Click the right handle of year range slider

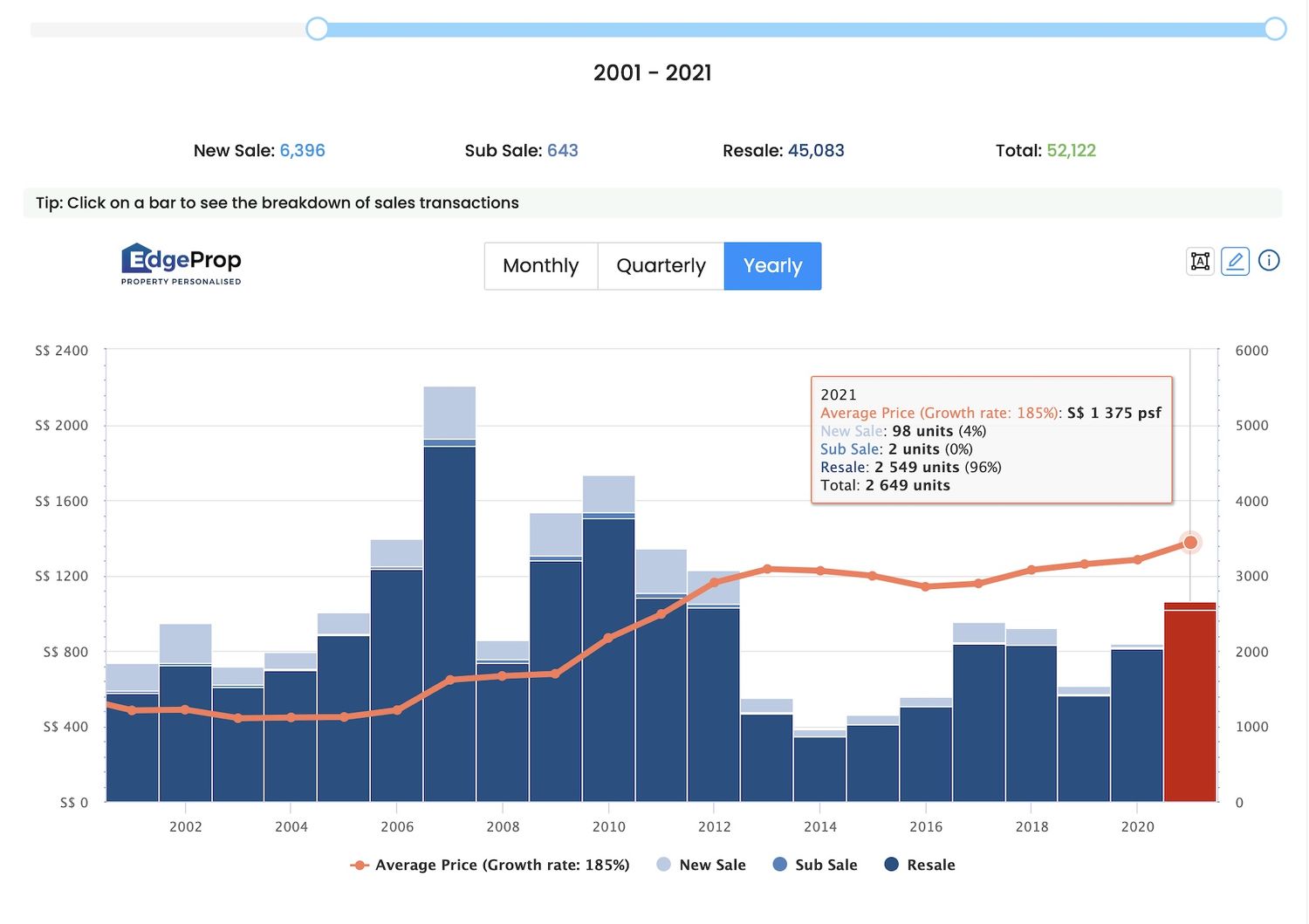tap(1275, 29)
